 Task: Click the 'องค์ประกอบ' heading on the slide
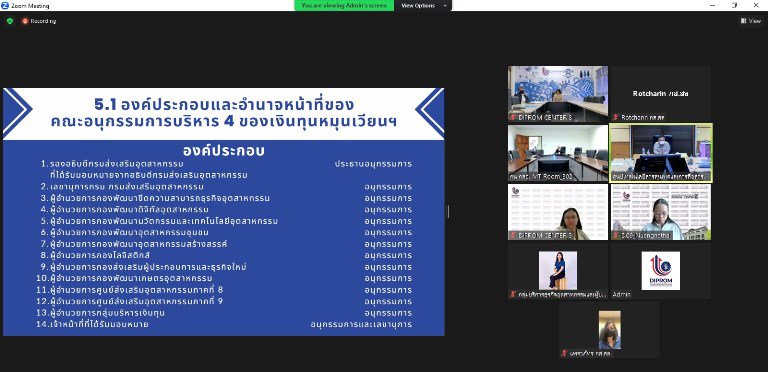coord(224,150)
